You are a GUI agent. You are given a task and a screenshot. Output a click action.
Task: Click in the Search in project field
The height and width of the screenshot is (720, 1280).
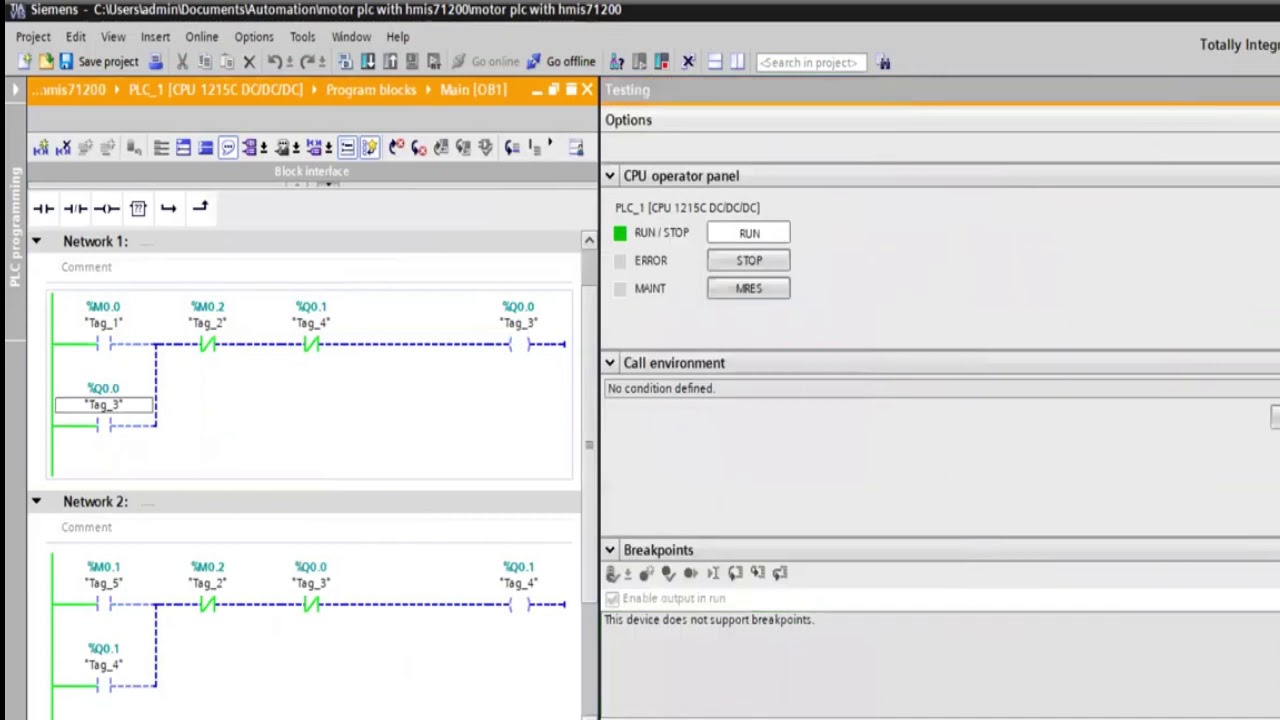[x=810, y=62]
